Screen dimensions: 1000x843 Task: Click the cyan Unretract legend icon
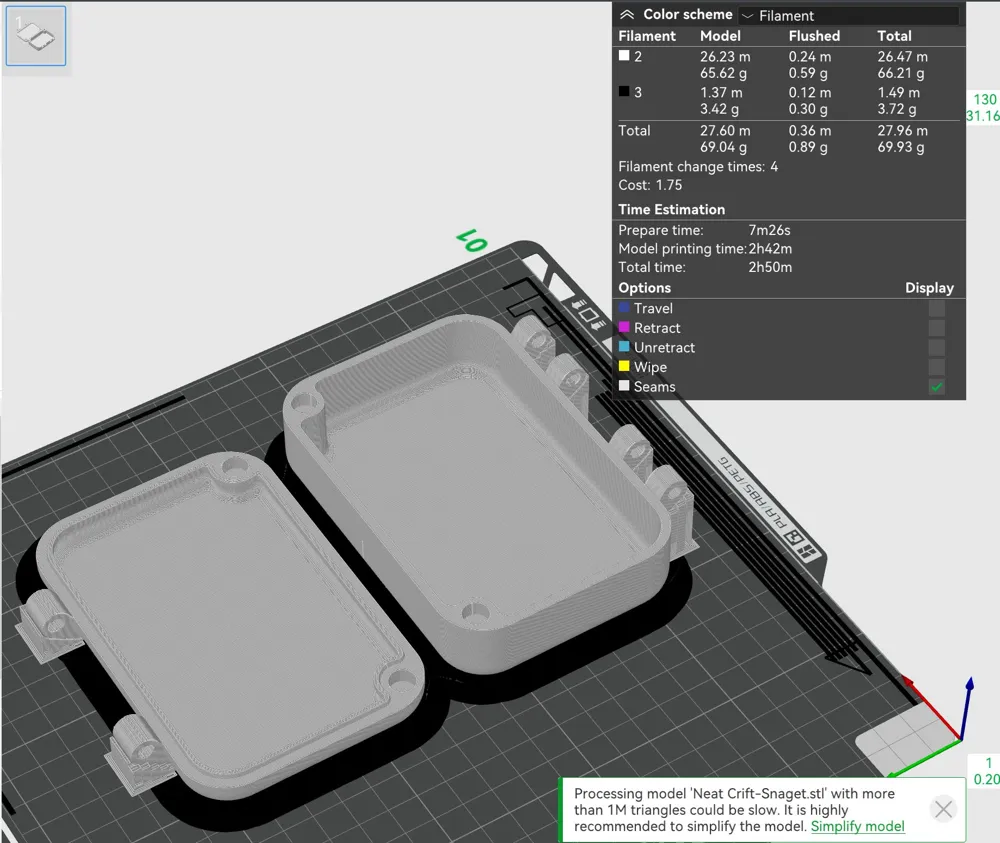point(625,348)
